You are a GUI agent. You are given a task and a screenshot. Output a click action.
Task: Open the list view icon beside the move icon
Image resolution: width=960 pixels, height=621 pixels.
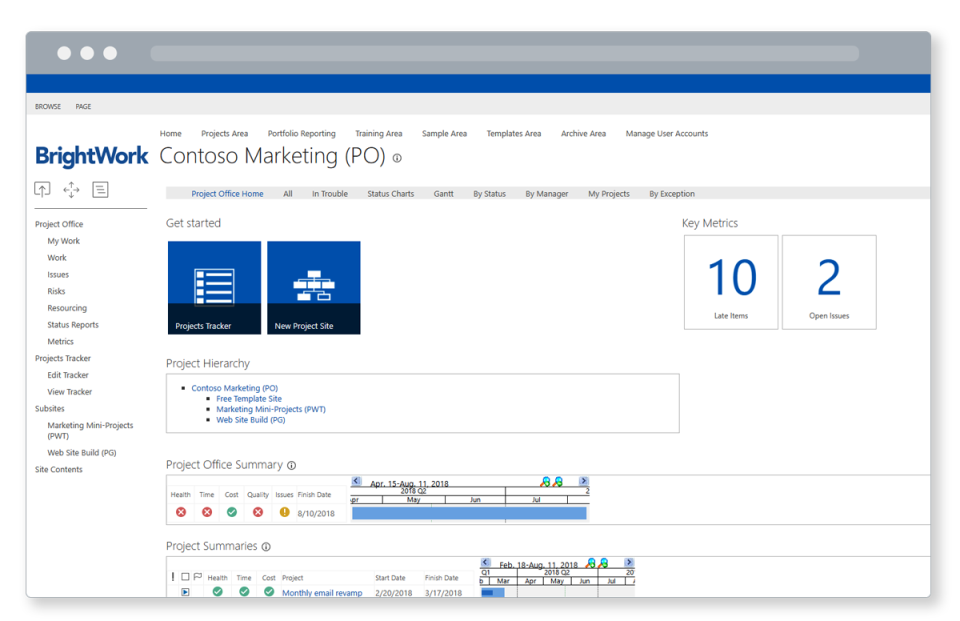coord(100,189)
